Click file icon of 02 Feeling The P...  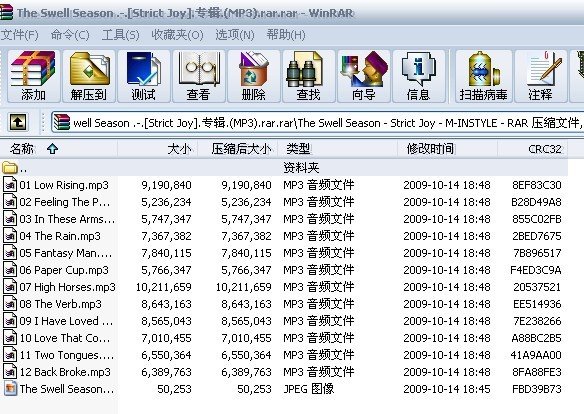(x=10, y=202)
